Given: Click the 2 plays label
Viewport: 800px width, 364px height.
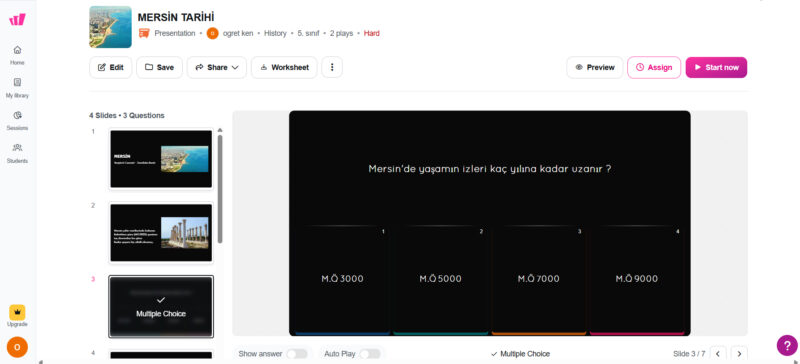Looking at the screenshot, I should pyautogui.click(x=341, y=33).
